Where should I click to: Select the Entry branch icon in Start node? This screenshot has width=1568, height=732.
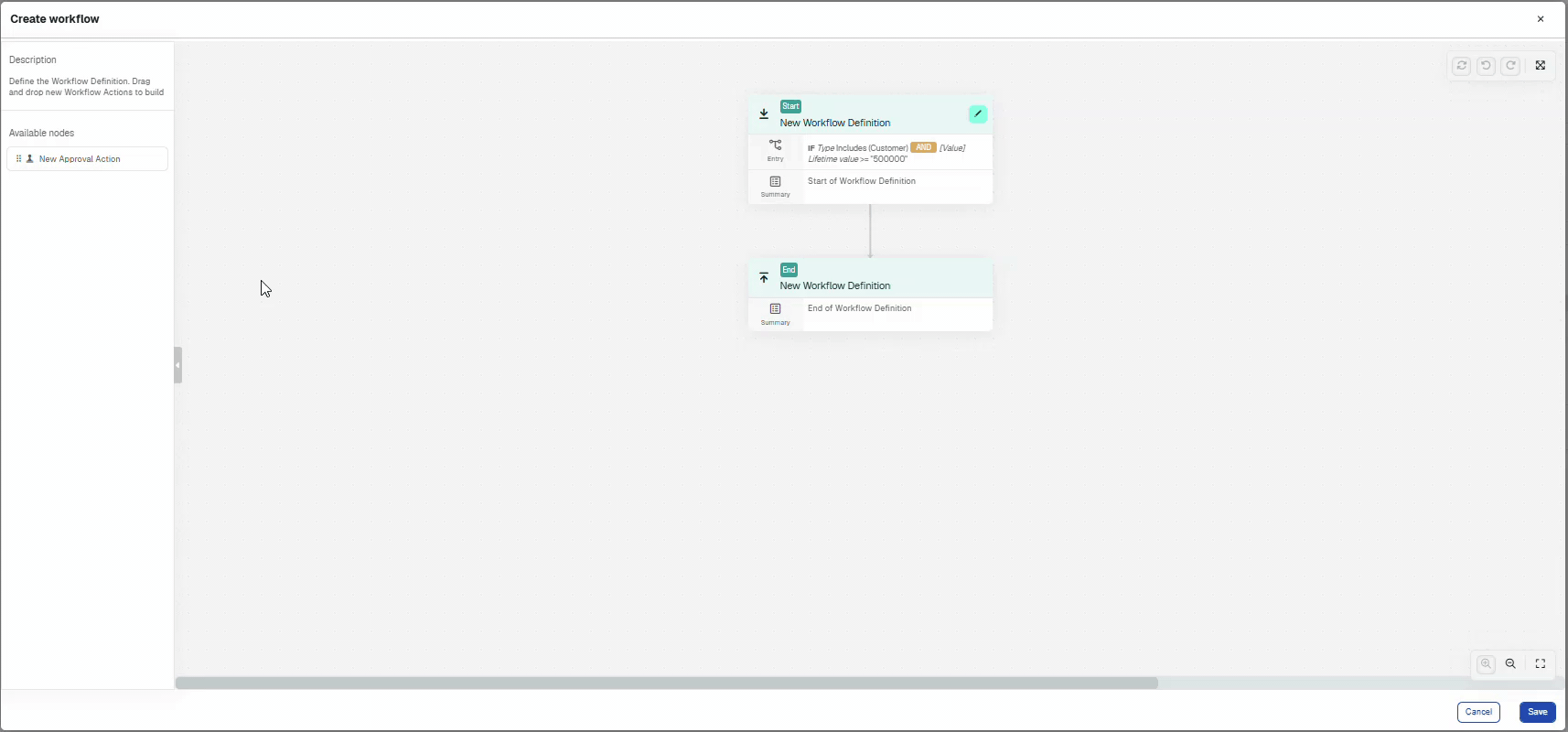[776, 145]
